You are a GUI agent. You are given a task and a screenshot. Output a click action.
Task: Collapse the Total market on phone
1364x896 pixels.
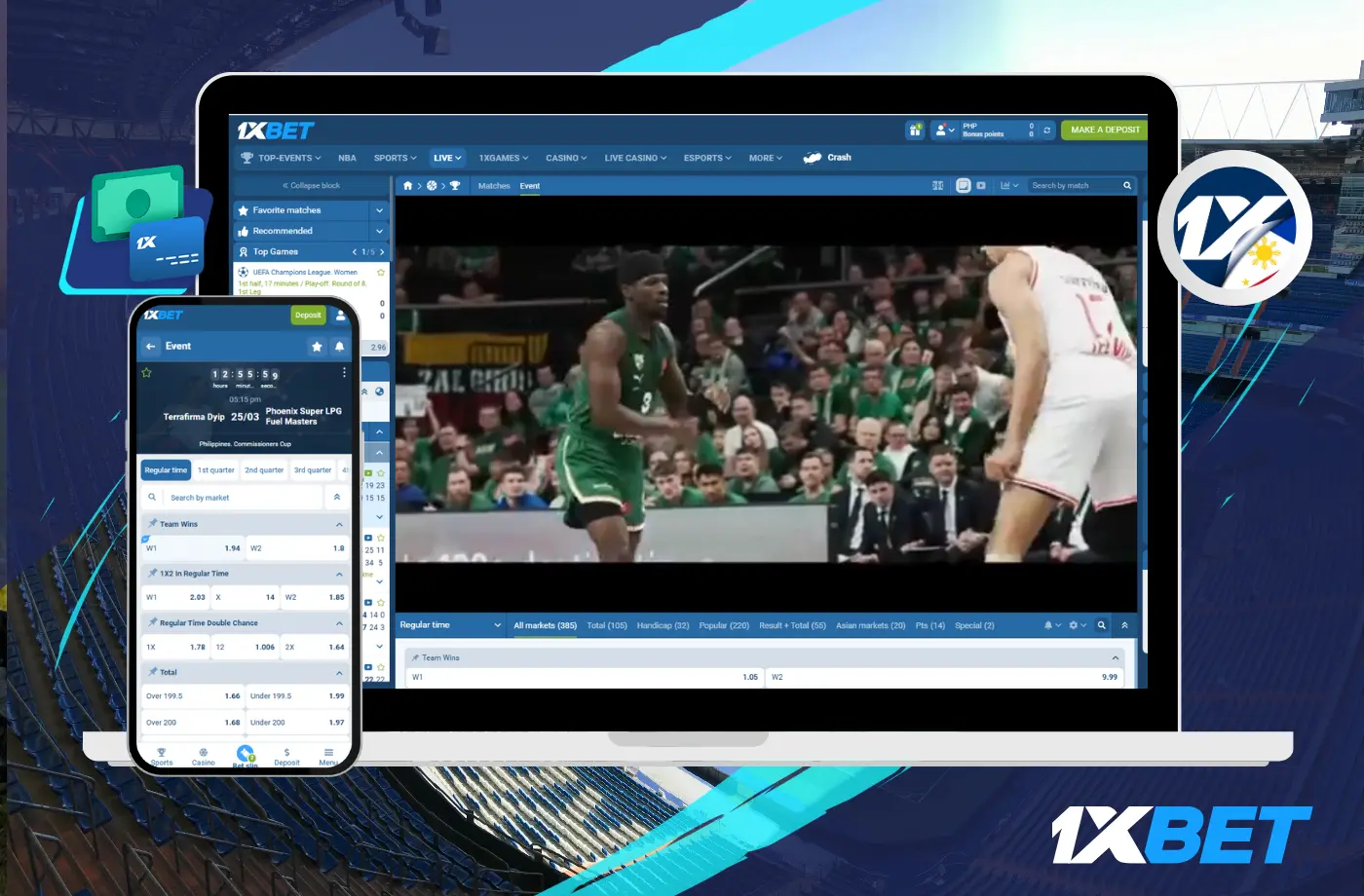coord(339,673)
